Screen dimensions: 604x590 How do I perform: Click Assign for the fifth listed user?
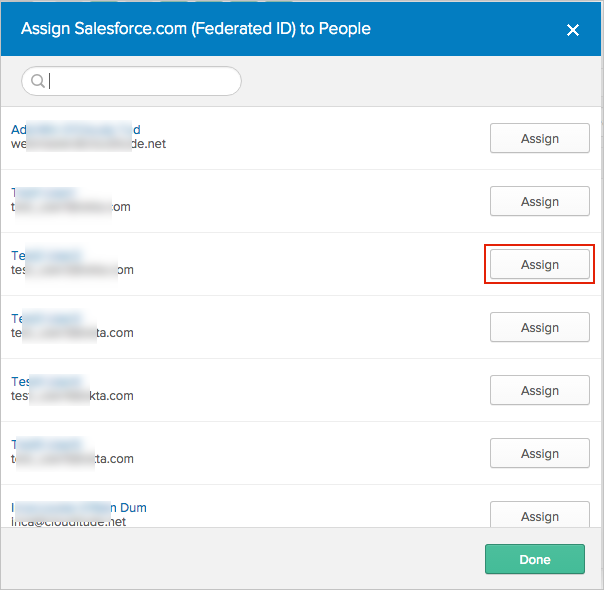click(539, 391)
